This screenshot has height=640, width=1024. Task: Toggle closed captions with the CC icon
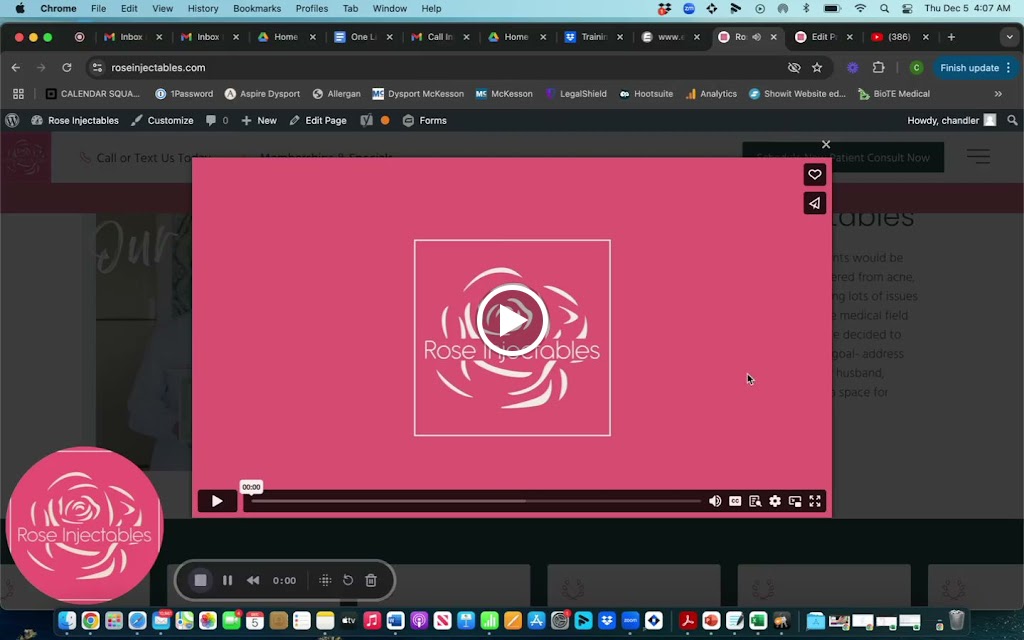pos(735,501)
